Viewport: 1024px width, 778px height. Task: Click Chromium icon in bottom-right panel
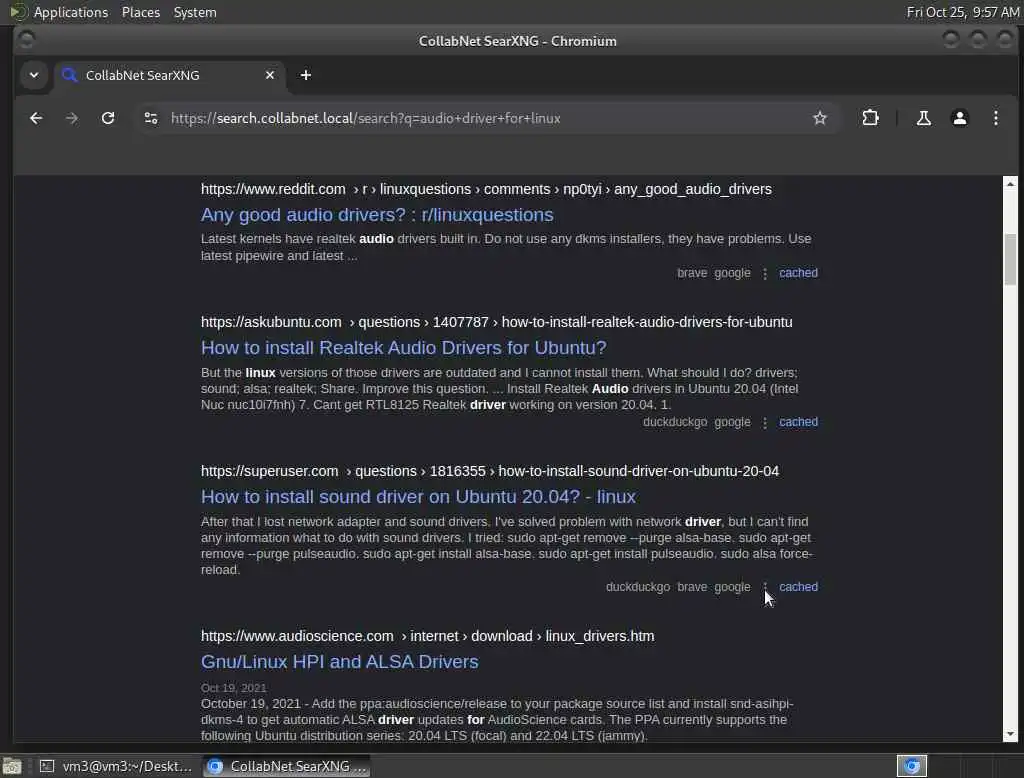pos(912,766)
